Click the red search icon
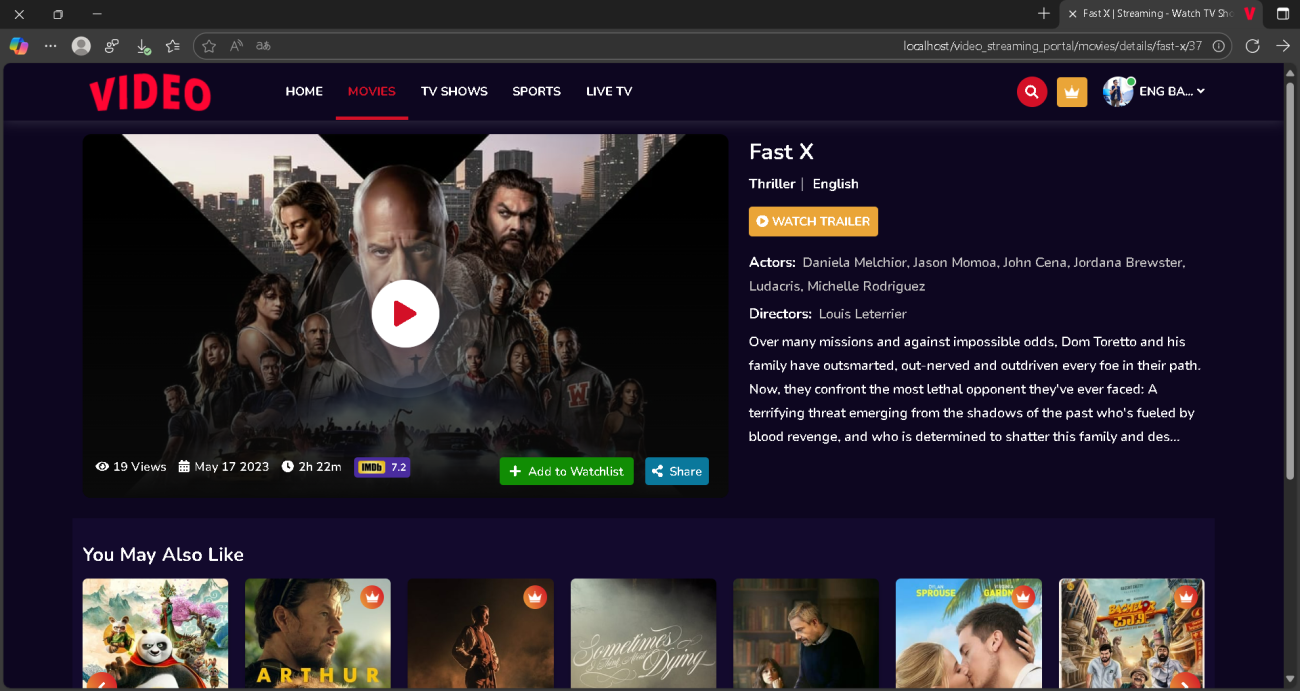This screenshot has width=1300, height=691. pyautogui.click(x=1032, y=92)
